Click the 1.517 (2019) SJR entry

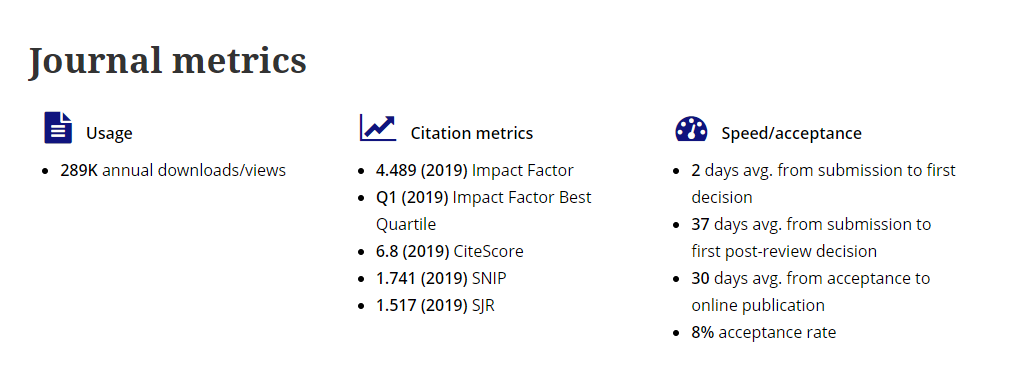[x=435, y=305]
